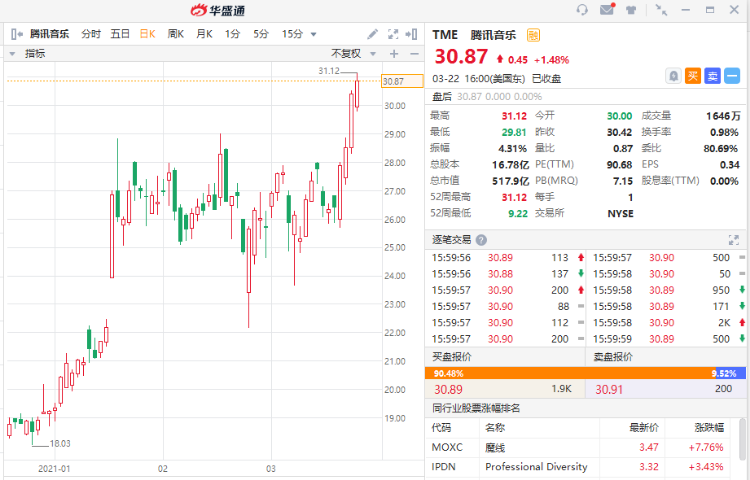This screenshot has width=750, height=480.
Task: Sort by the 涨跌幅 column header
Action: point(709,427)
